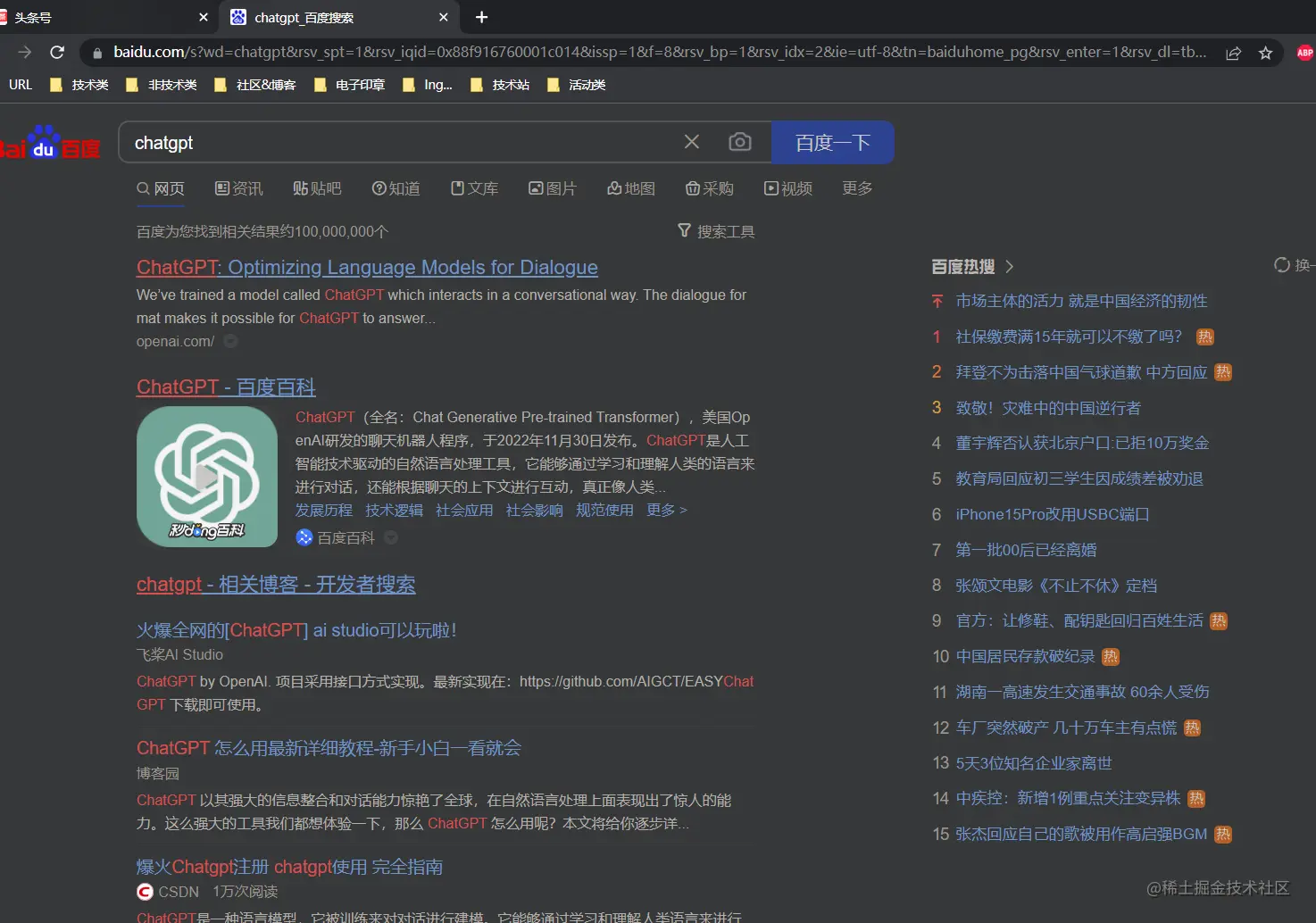Open the 活动类 bookmark folder
1316x923 pixels.
[577, 85]
